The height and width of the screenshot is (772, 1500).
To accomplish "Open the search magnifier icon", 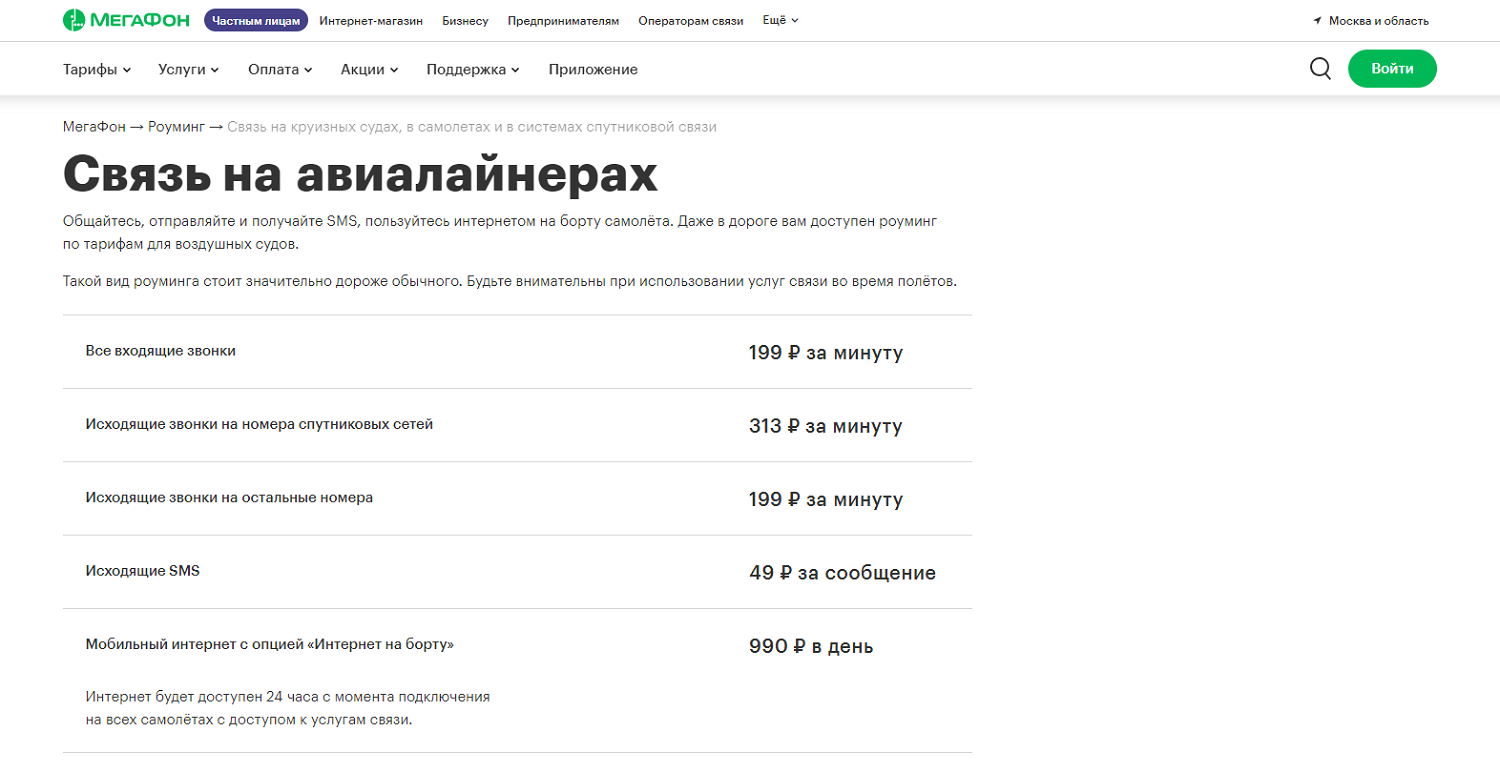I will (1320, 69).
